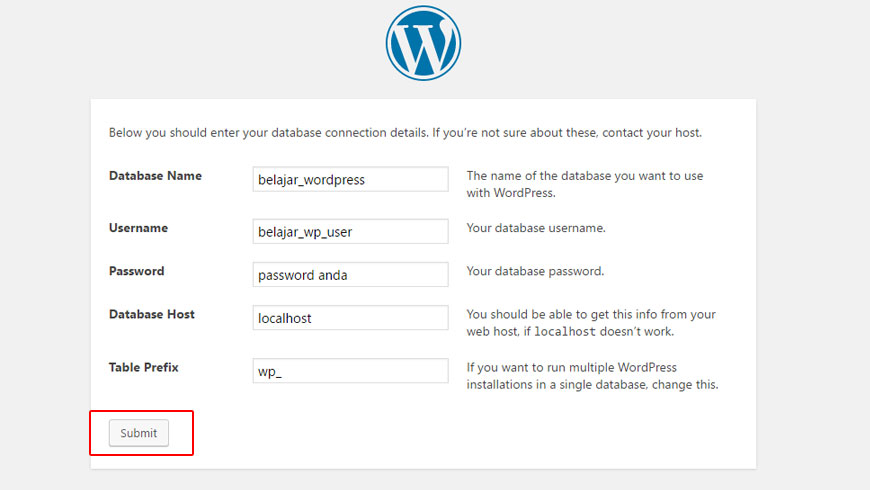Focus the Table Prefix field with wp_
The width and height of the screenshot is (870, 490).
click(350, 371)
